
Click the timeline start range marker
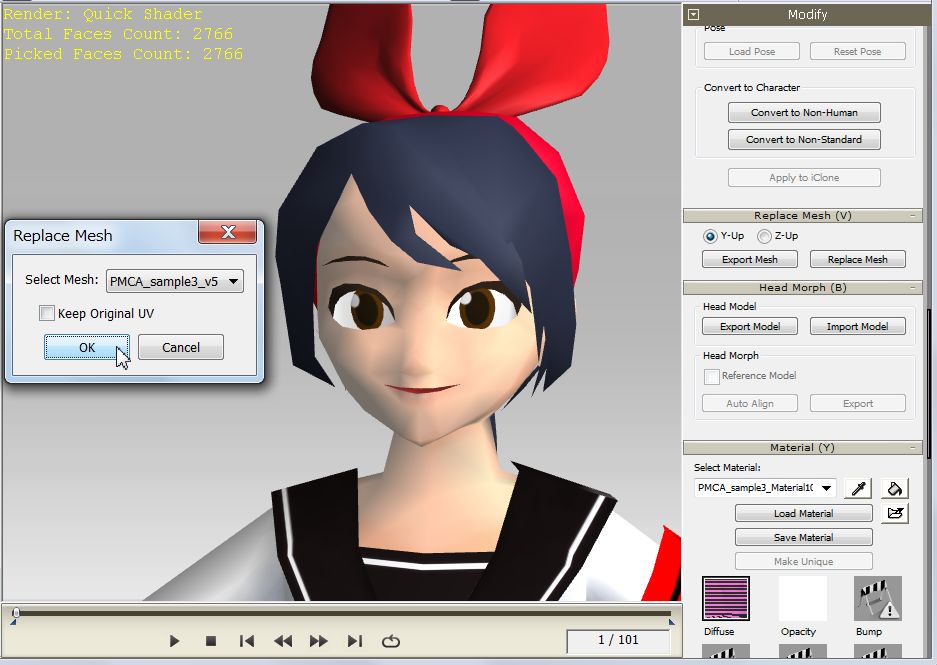13,622
